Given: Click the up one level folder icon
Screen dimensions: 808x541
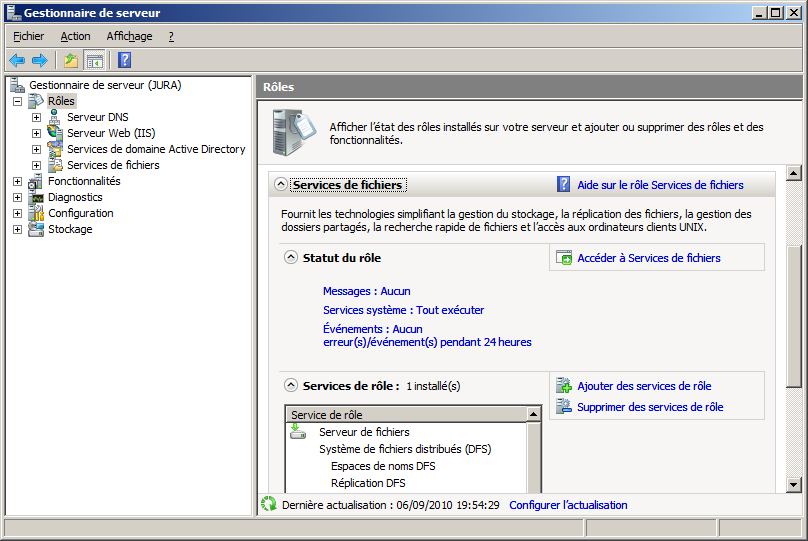Looking at the screenshot, I should (x=71, y=60).
